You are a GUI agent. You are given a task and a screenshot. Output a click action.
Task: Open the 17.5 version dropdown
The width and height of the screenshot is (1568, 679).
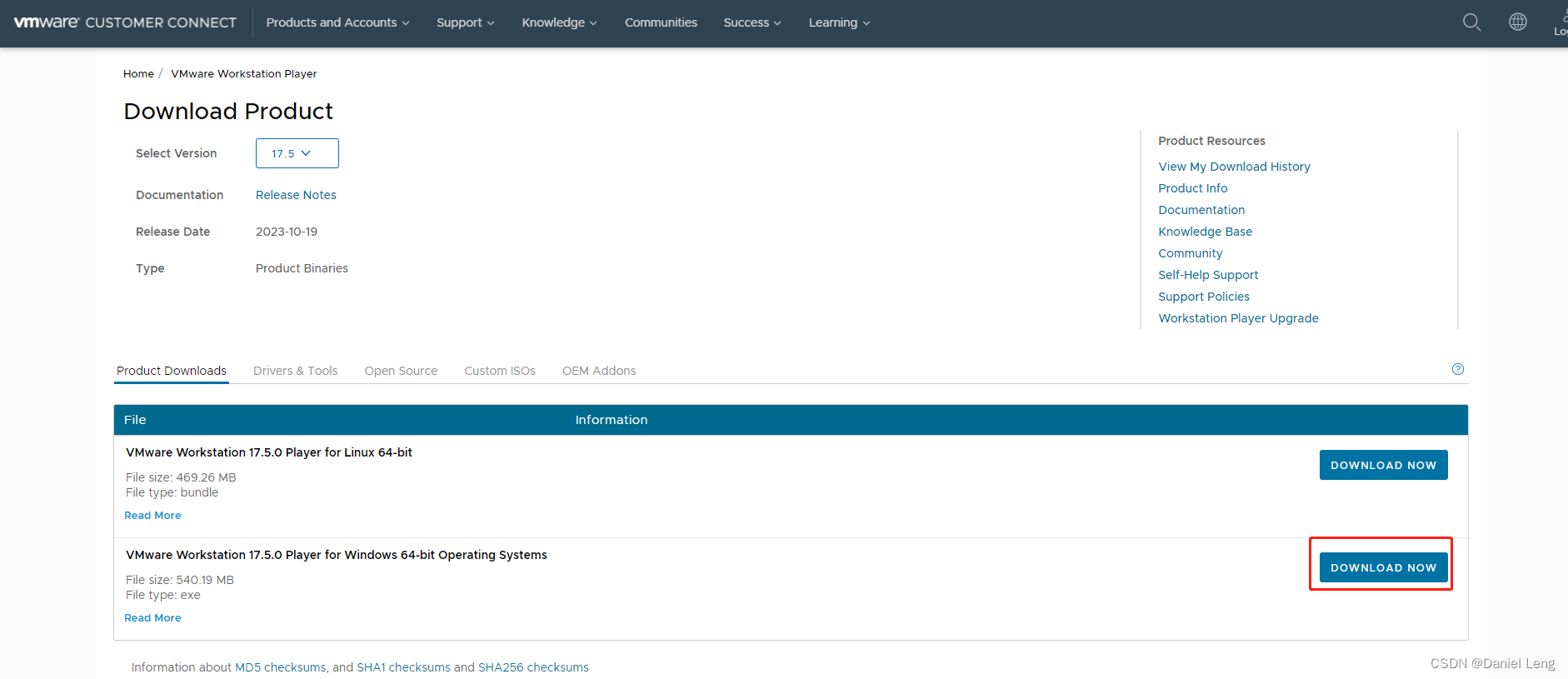[x=297, y=153]
